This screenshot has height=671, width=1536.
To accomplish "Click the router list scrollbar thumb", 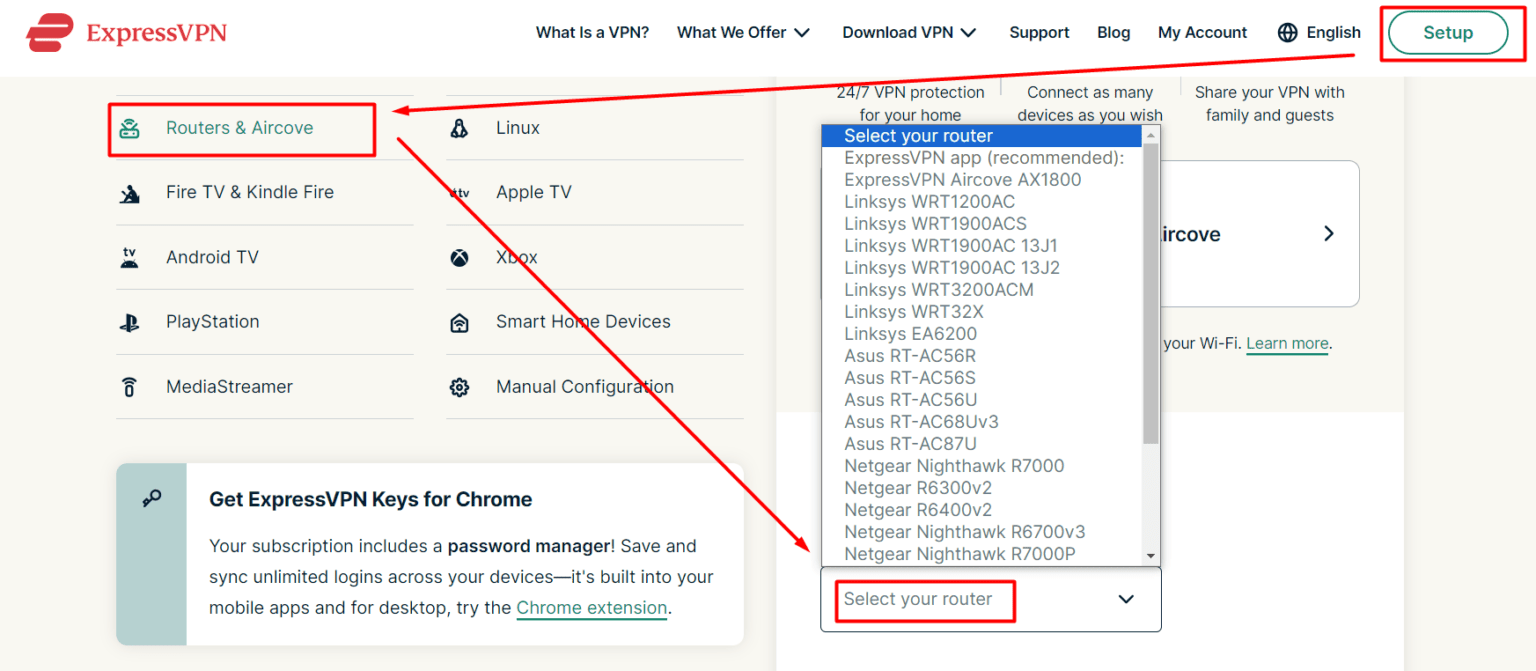I will coord(1151,293).
